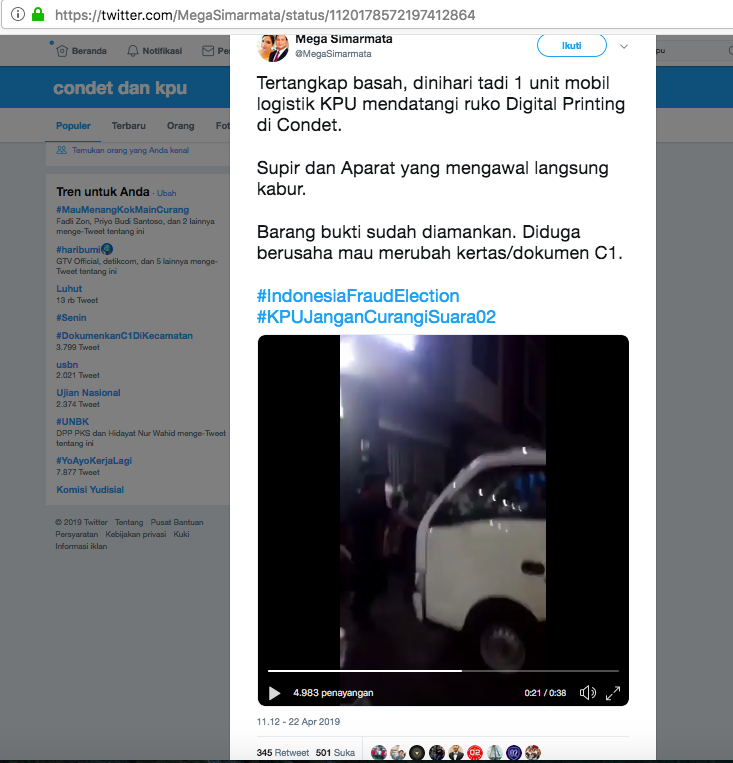The image size is (733, 763).
Task: Expand the video to fullscreen
Action: pos(614,693)
